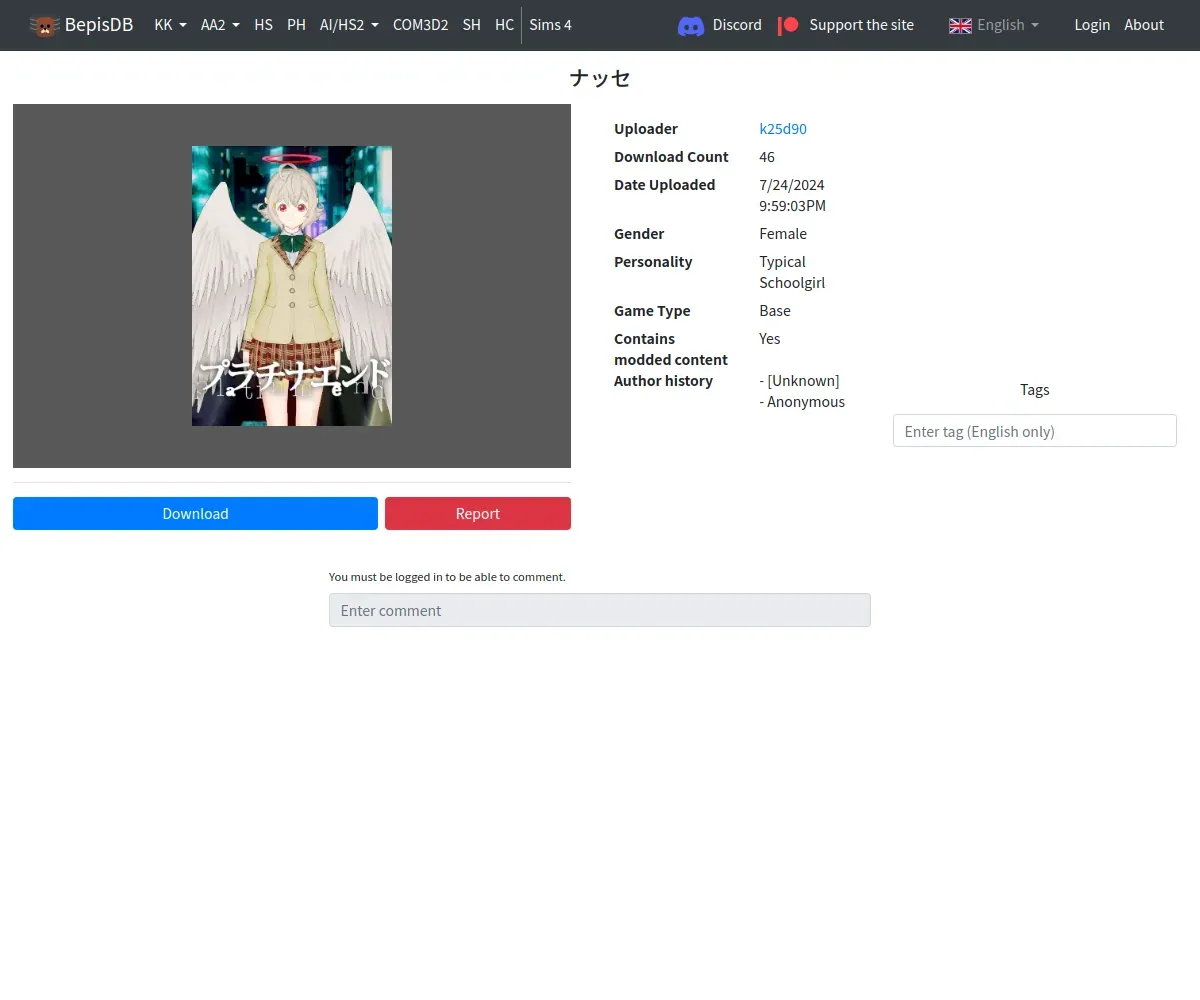Open the Sims 4 section
Viewport: 1200px width, 1000px height.
(550, 25)
